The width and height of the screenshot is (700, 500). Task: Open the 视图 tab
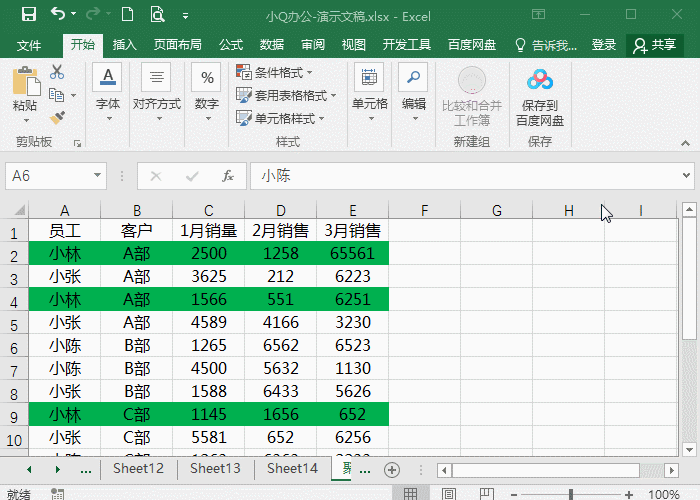click(354, 45)
